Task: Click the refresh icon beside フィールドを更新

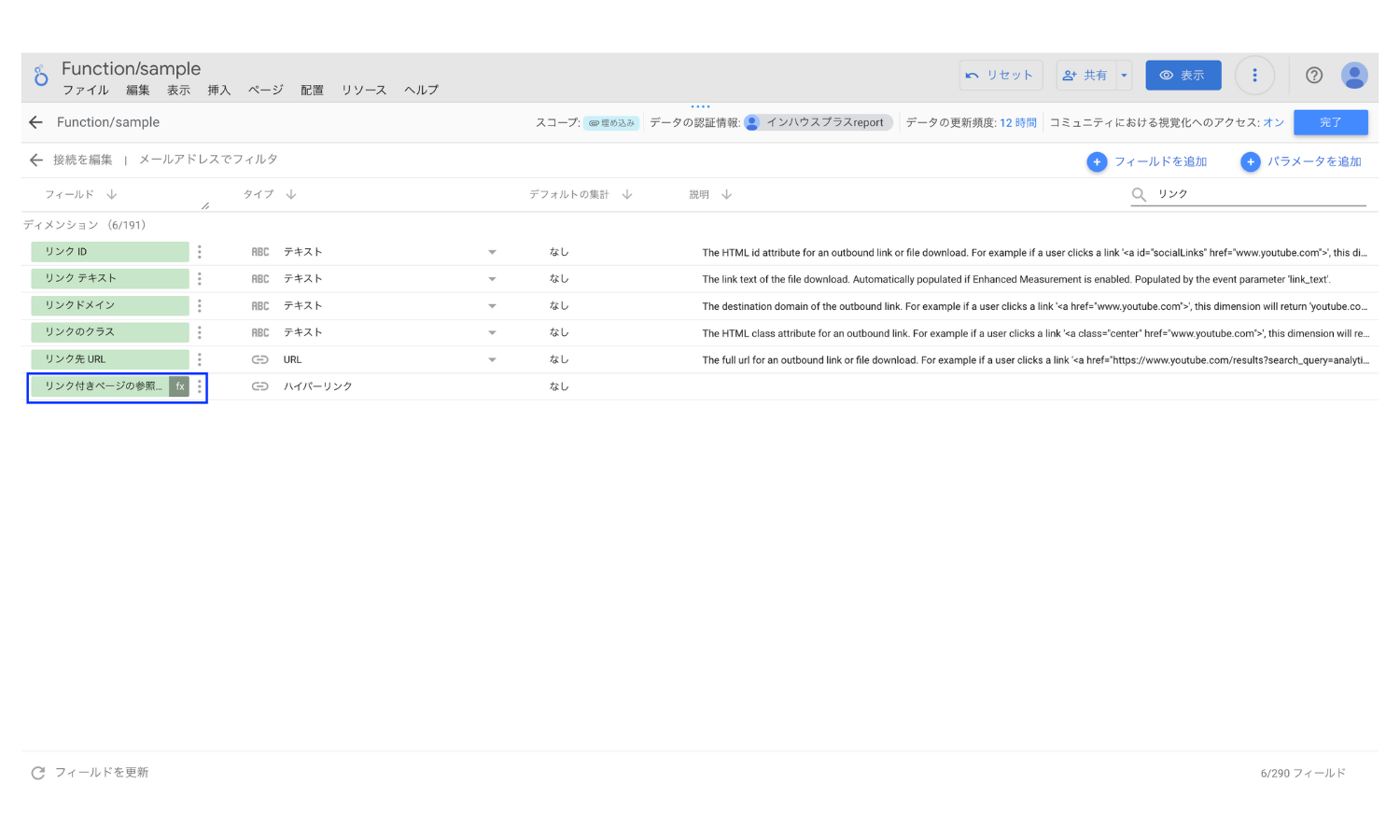Action: click(38, 773)
